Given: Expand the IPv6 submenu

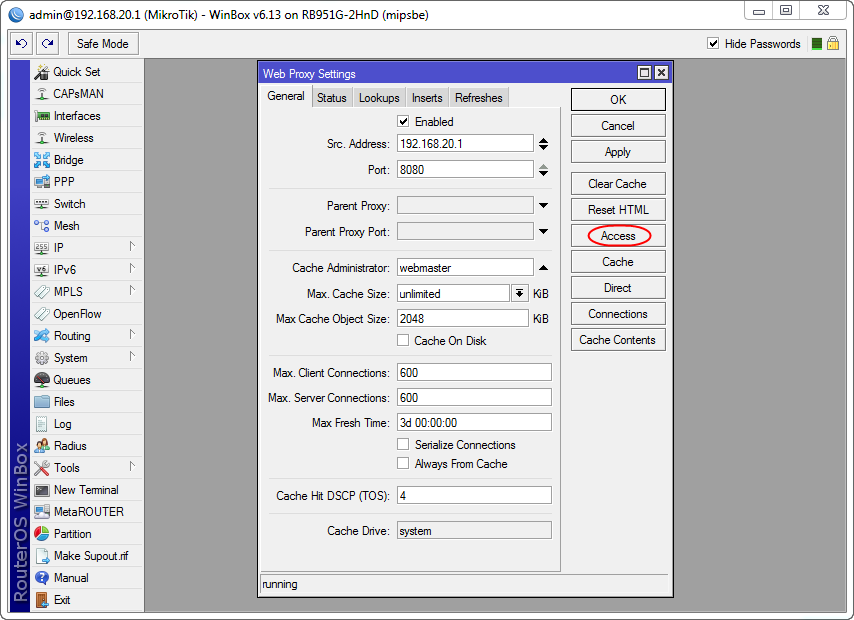Looking at the screenshot, I should pyautogui.click(x=132, y=269).
